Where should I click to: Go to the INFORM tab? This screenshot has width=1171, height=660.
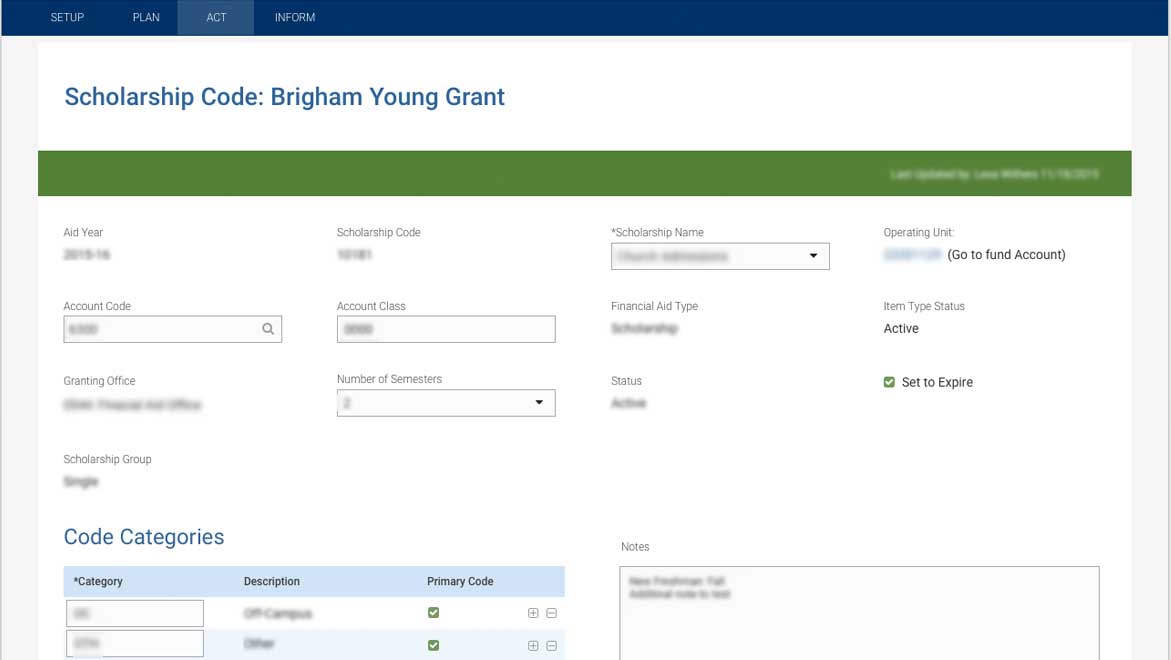tap(295, 17)
